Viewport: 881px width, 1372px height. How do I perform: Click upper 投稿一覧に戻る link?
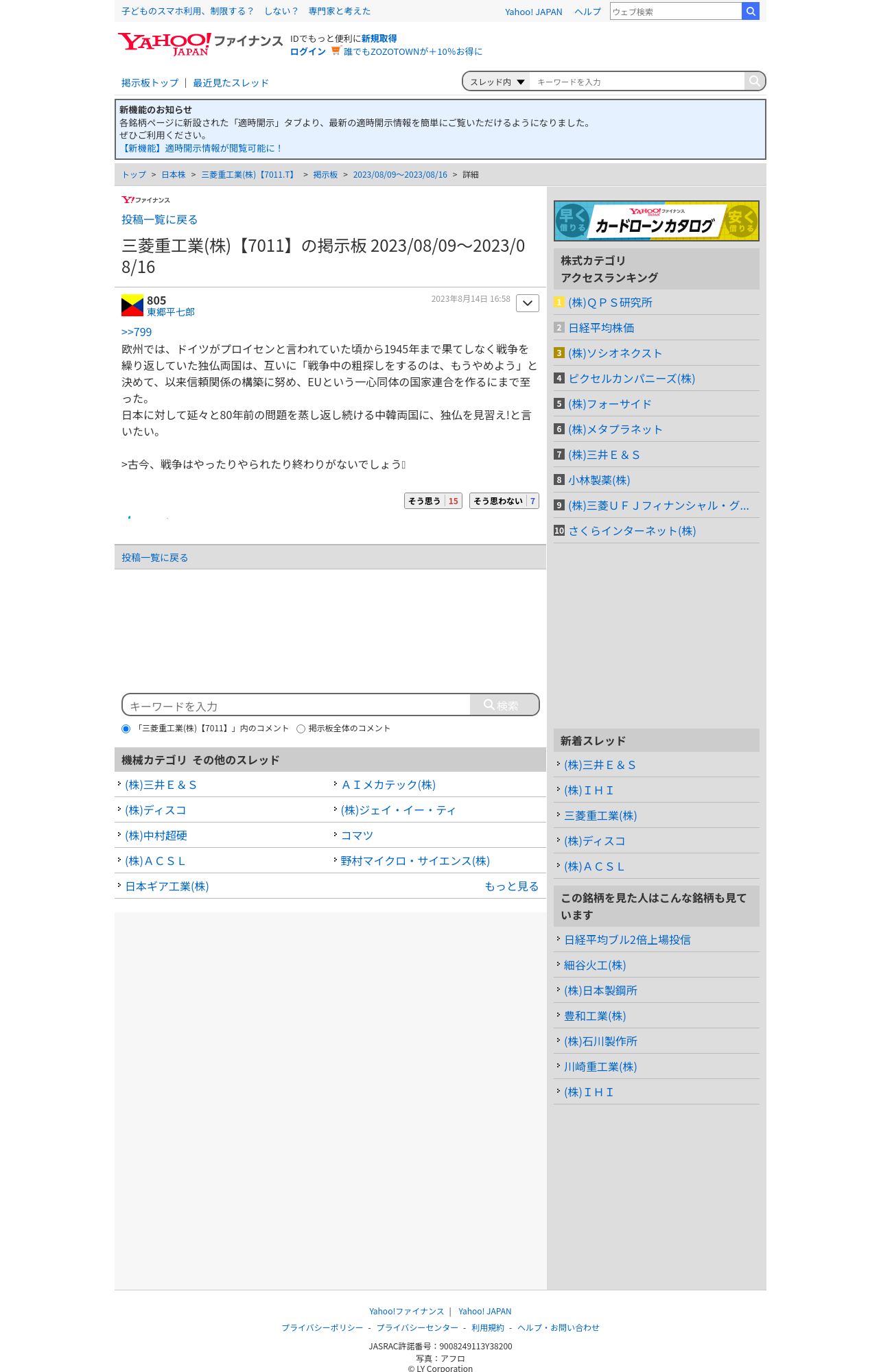pos(159,220)
